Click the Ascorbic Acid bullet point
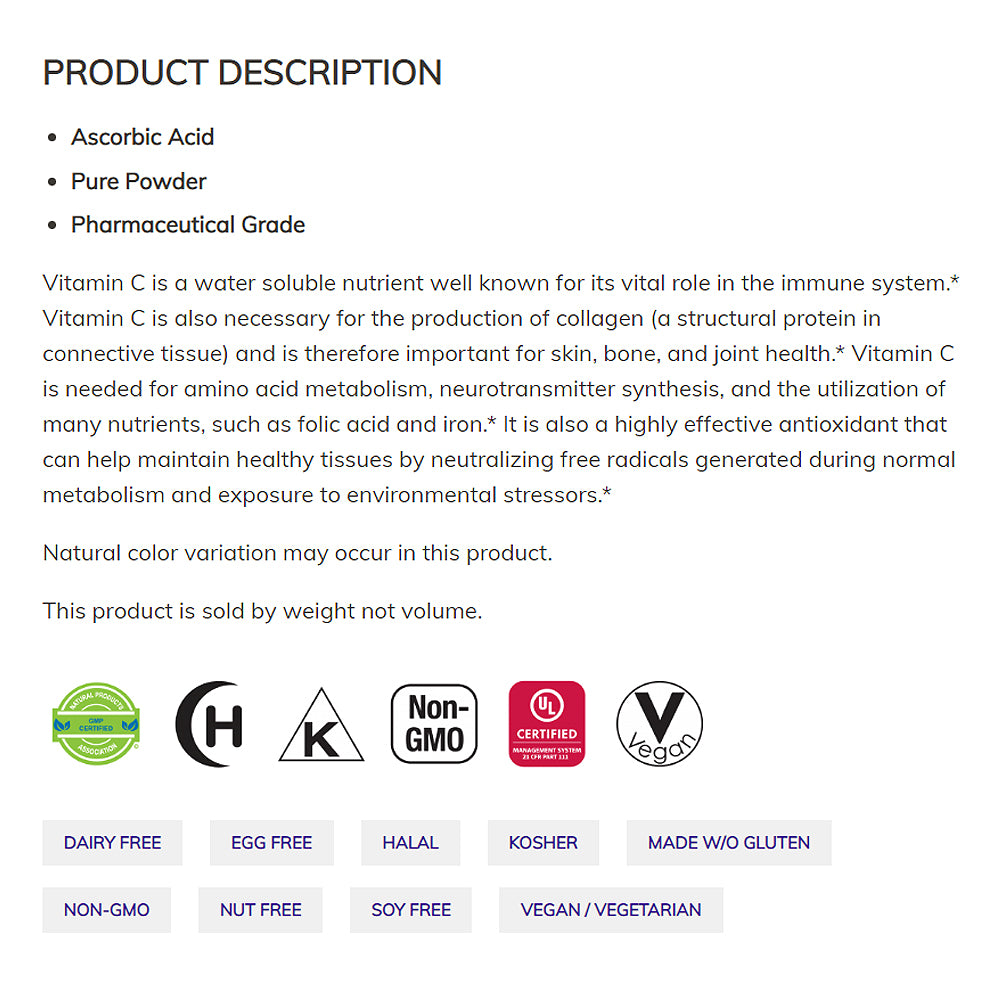1000x1000 pixels. [142, 137]
